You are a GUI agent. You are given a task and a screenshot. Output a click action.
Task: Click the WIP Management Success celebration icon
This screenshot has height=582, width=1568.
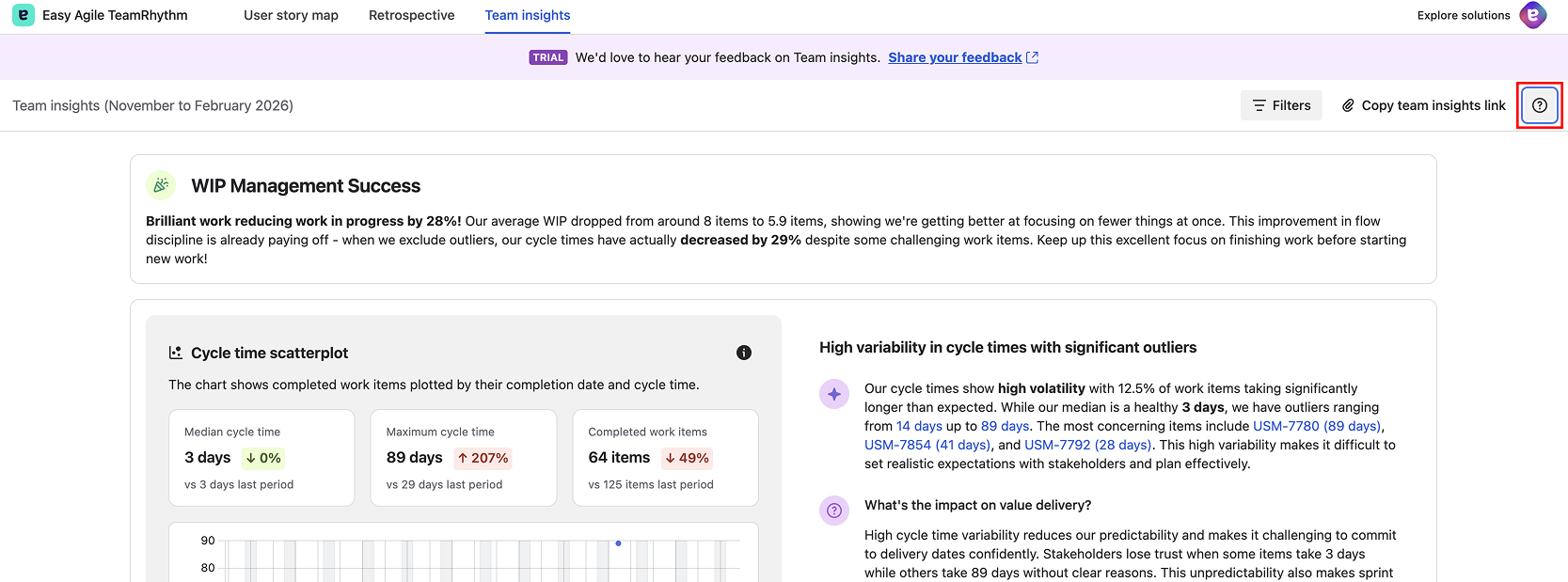(x=162, y=185)
